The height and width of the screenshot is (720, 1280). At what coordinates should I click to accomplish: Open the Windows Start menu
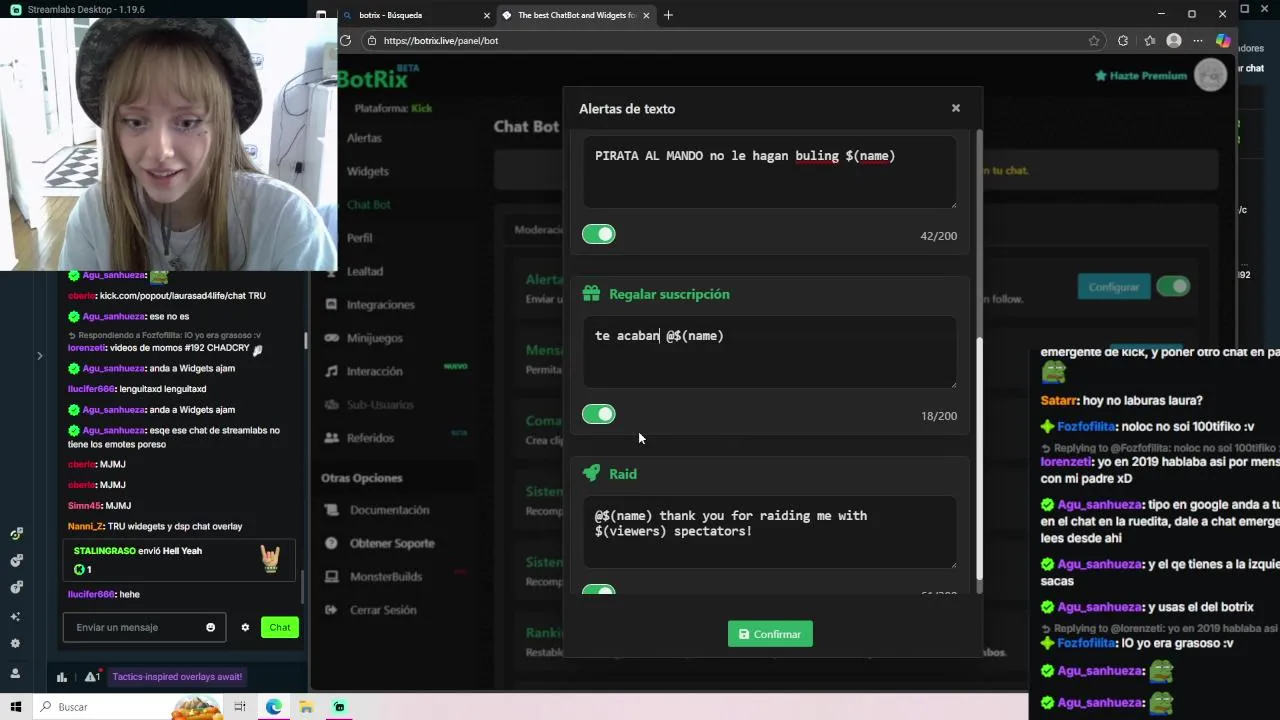coord(15,707)
